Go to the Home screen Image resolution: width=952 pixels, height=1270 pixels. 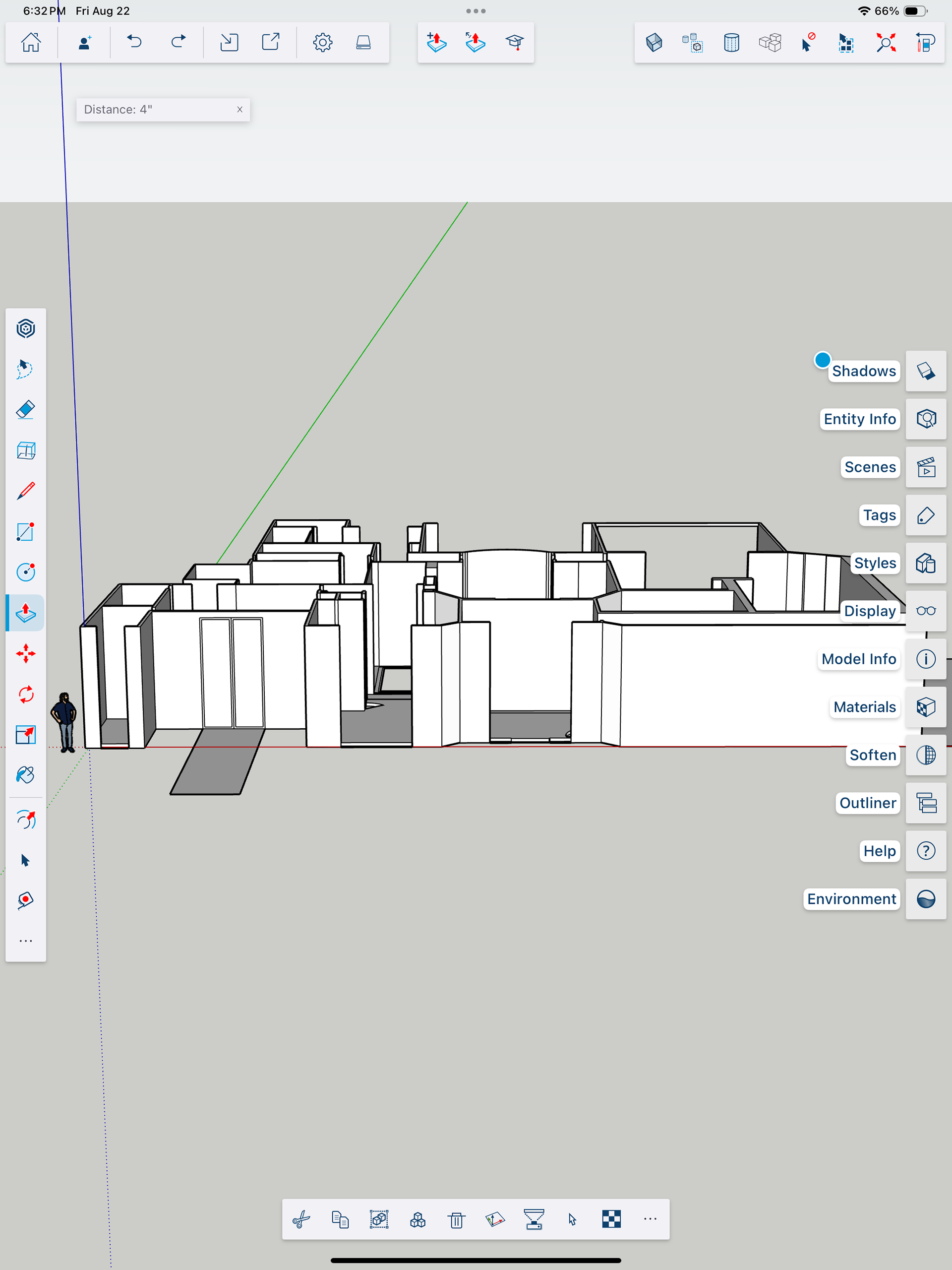coord(31,42)
